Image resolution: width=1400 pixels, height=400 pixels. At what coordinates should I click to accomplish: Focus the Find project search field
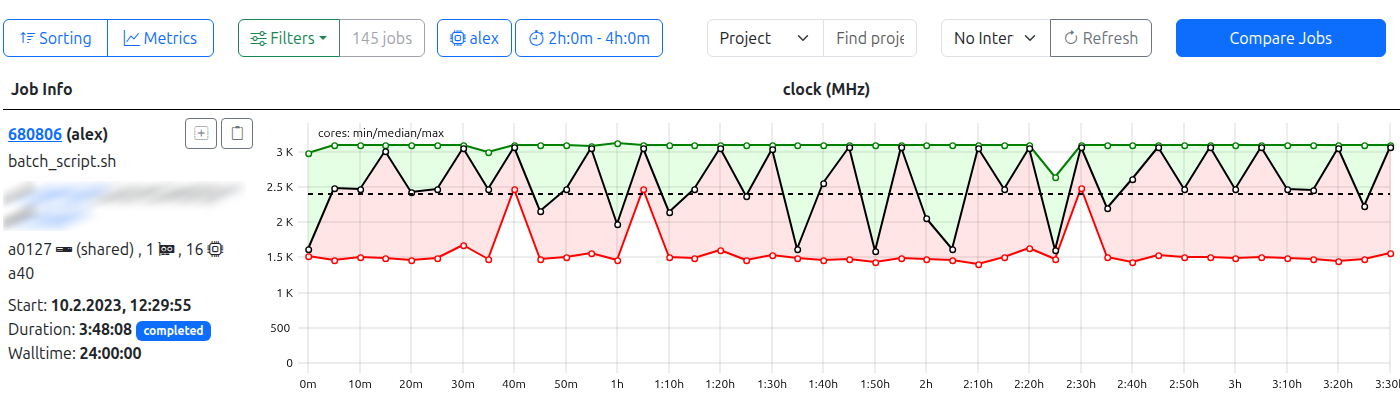(869, 38)
